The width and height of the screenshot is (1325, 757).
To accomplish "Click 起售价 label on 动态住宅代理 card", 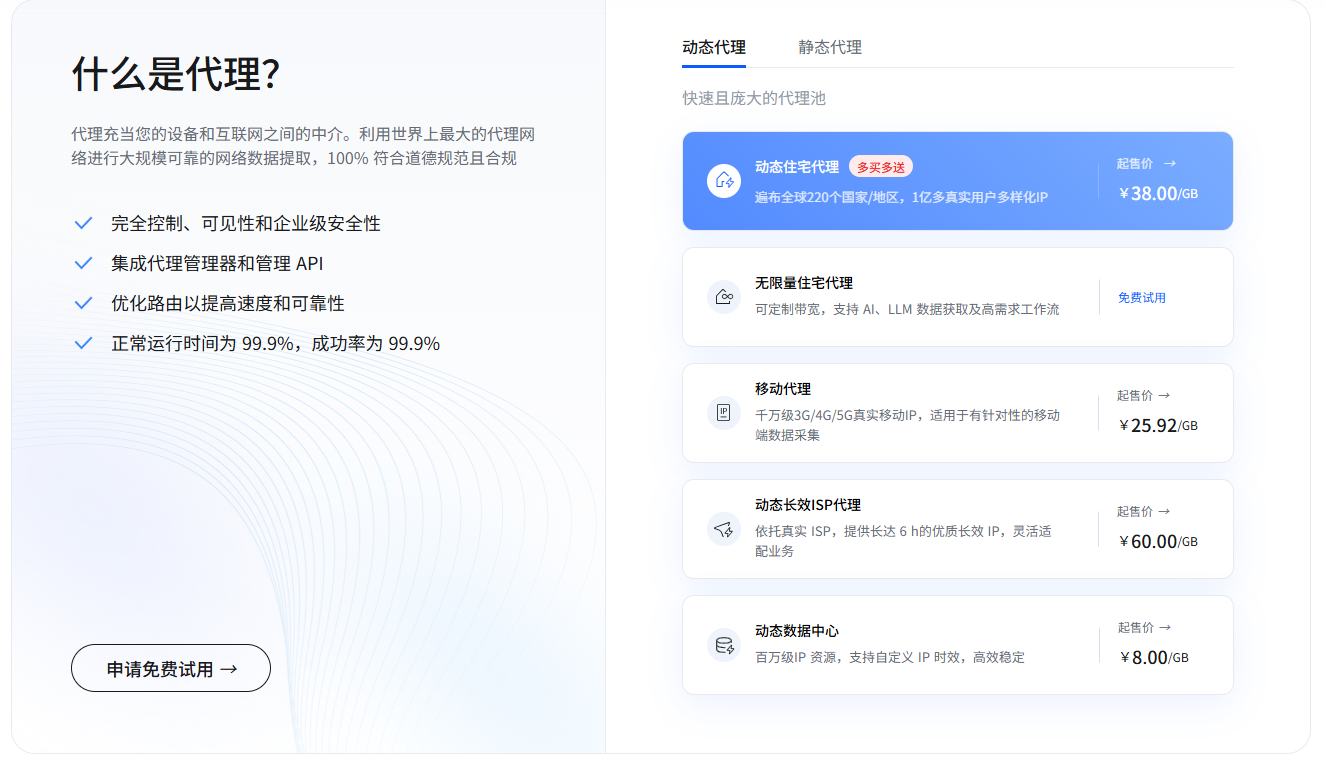I will [1135, 163].
